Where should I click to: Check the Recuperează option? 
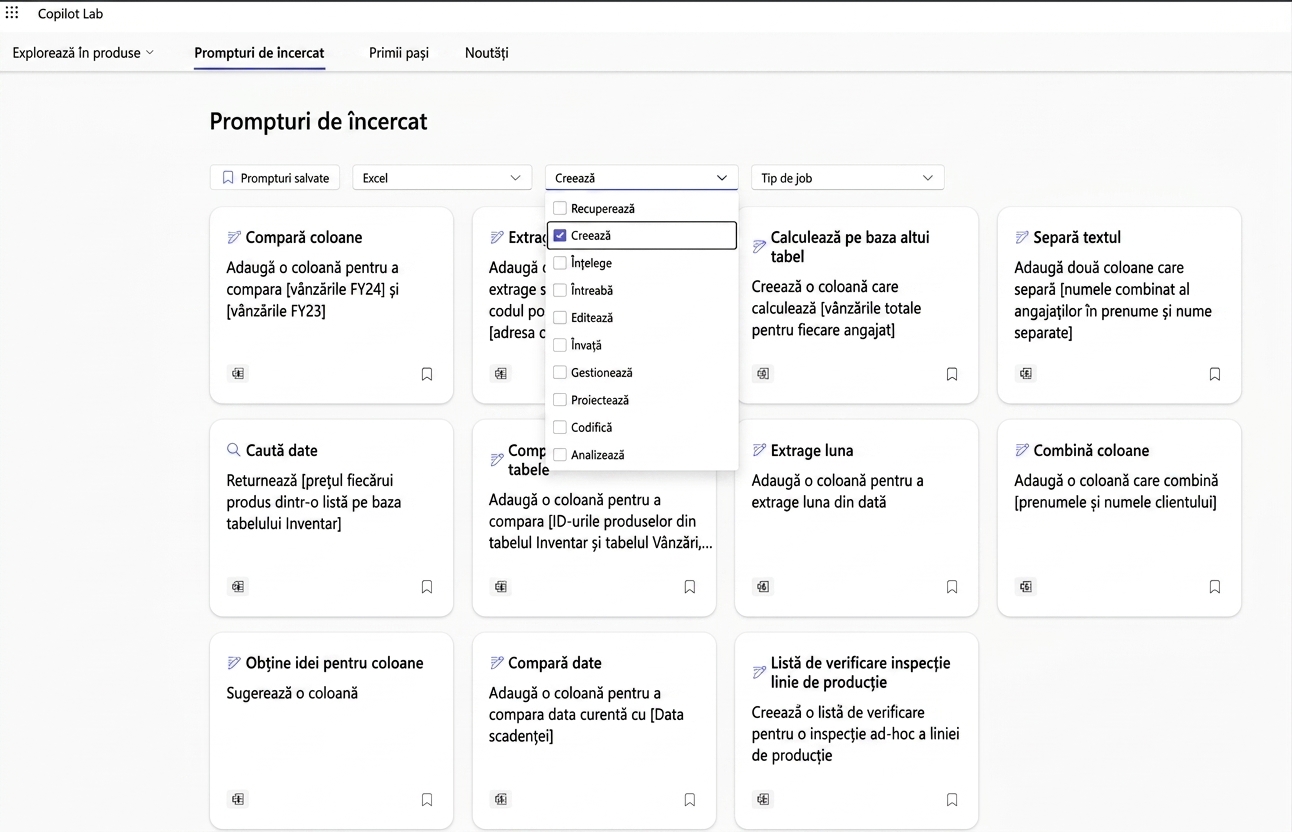(560, 208)
